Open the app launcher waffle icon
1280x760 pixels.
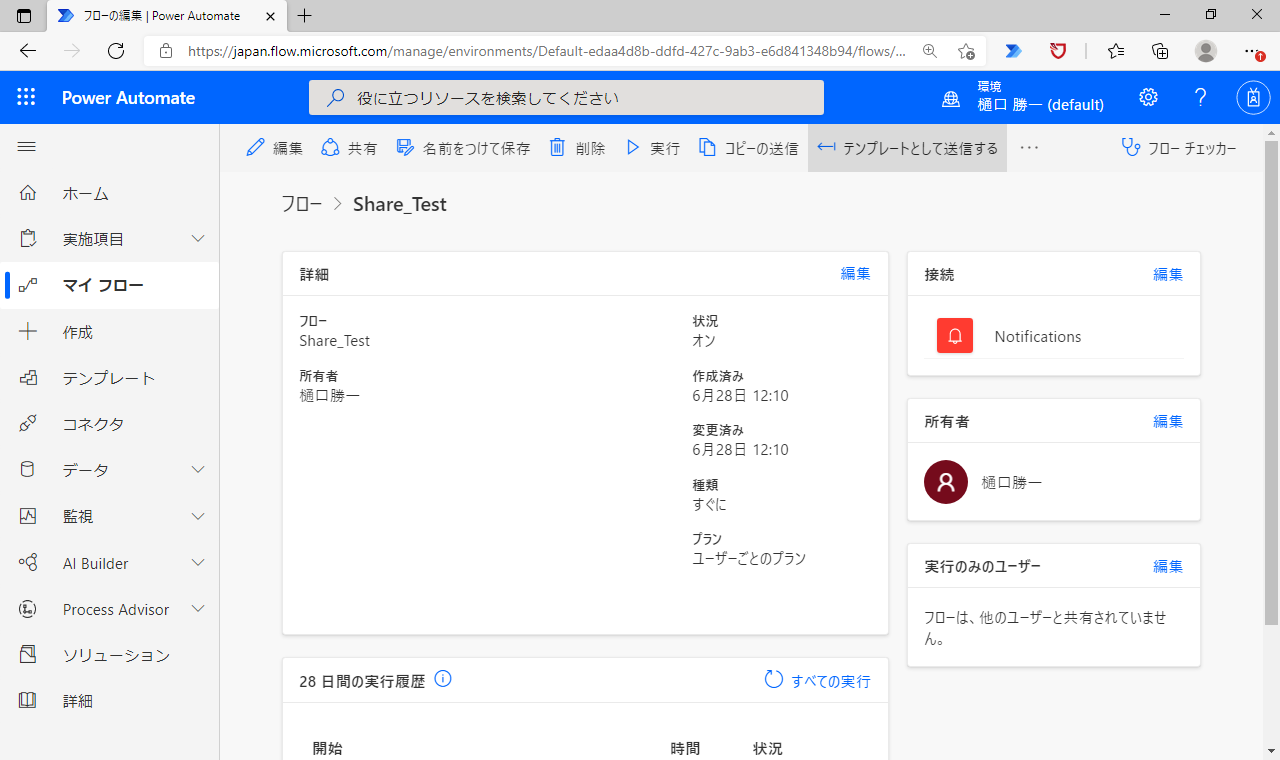coord(26,97)
